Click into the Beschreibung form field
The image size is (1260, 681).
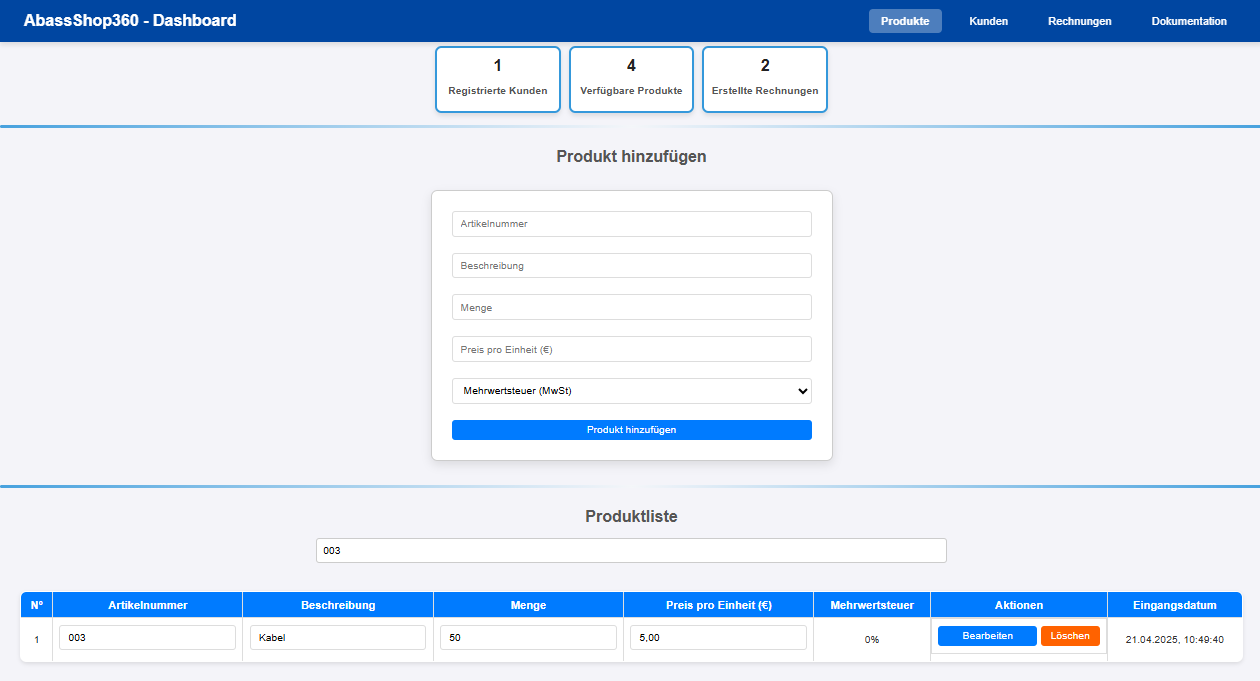coord(631,266)
